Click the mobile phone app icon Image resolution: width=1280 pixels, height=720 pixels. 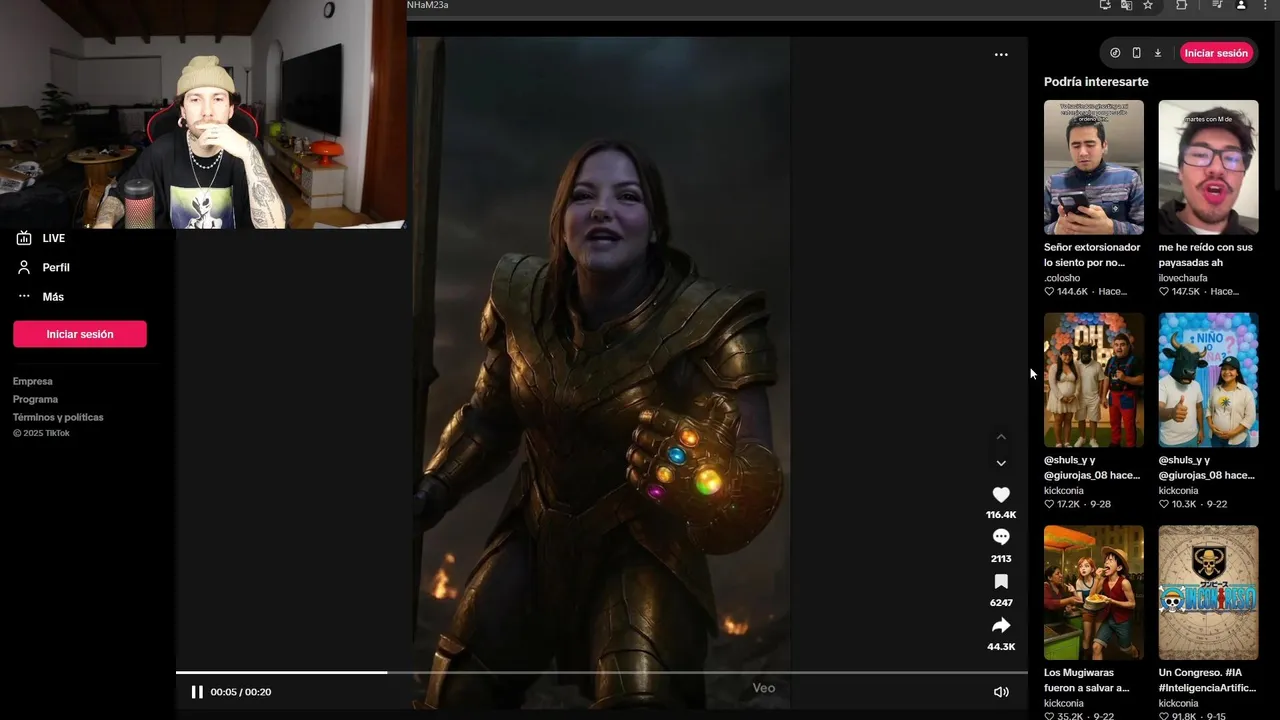click(1136, 53)
